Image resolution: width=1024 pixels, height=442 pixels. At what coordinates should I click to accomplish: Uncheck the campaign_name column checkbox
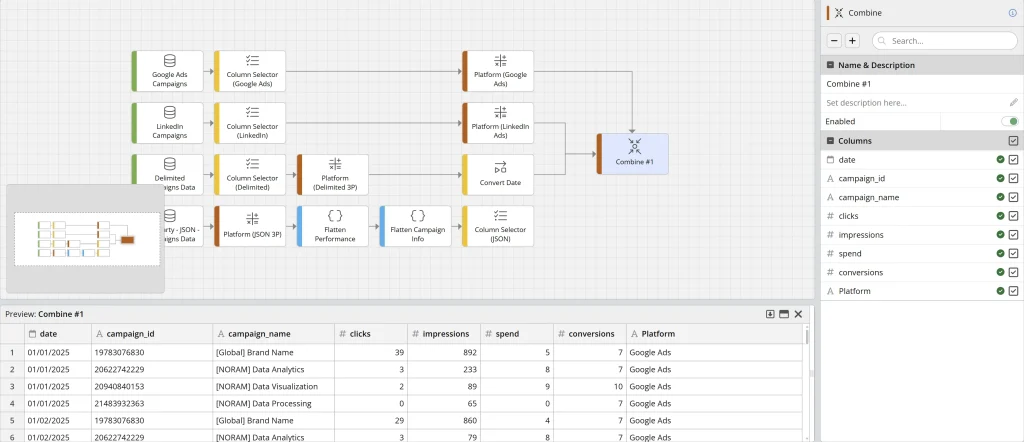[1014, 197]
